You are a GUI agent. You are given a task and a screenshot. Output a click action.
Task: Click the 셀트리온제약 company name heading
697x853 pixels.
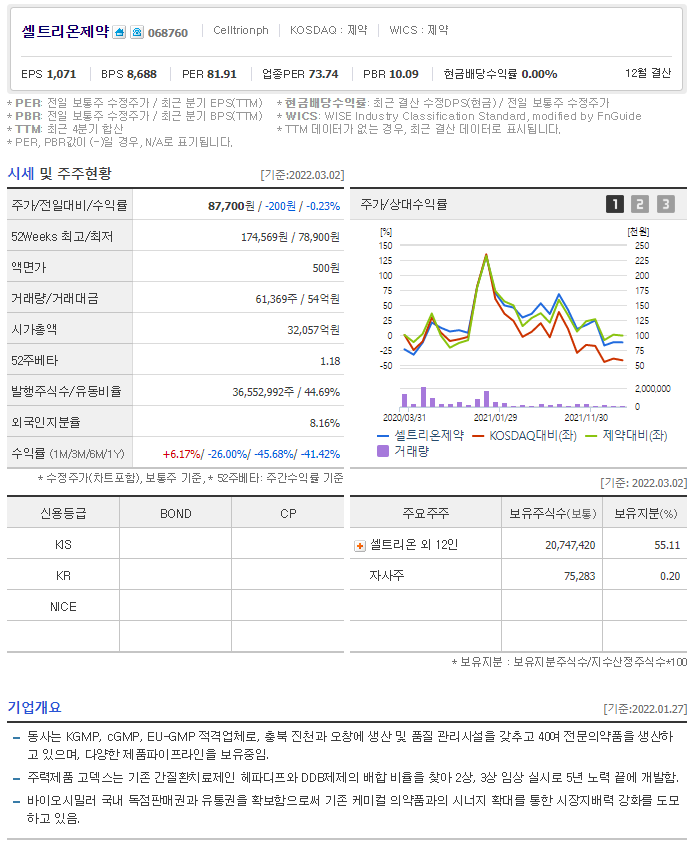pyautogui.click(x=65, y=32)
